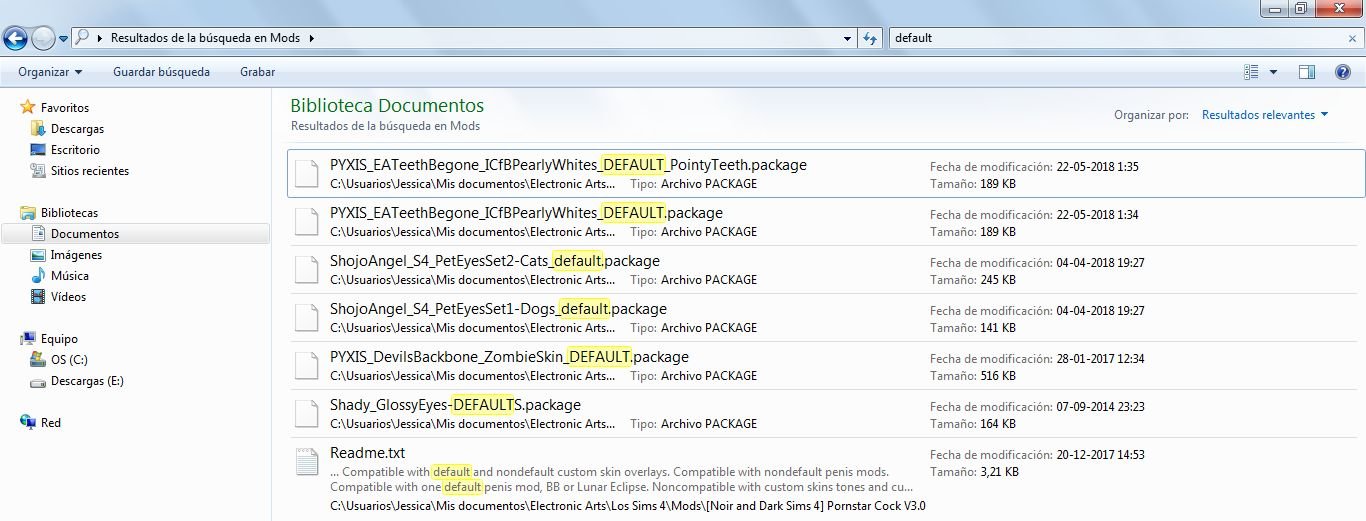Go back with the Back arrow button

coord(15,38)
